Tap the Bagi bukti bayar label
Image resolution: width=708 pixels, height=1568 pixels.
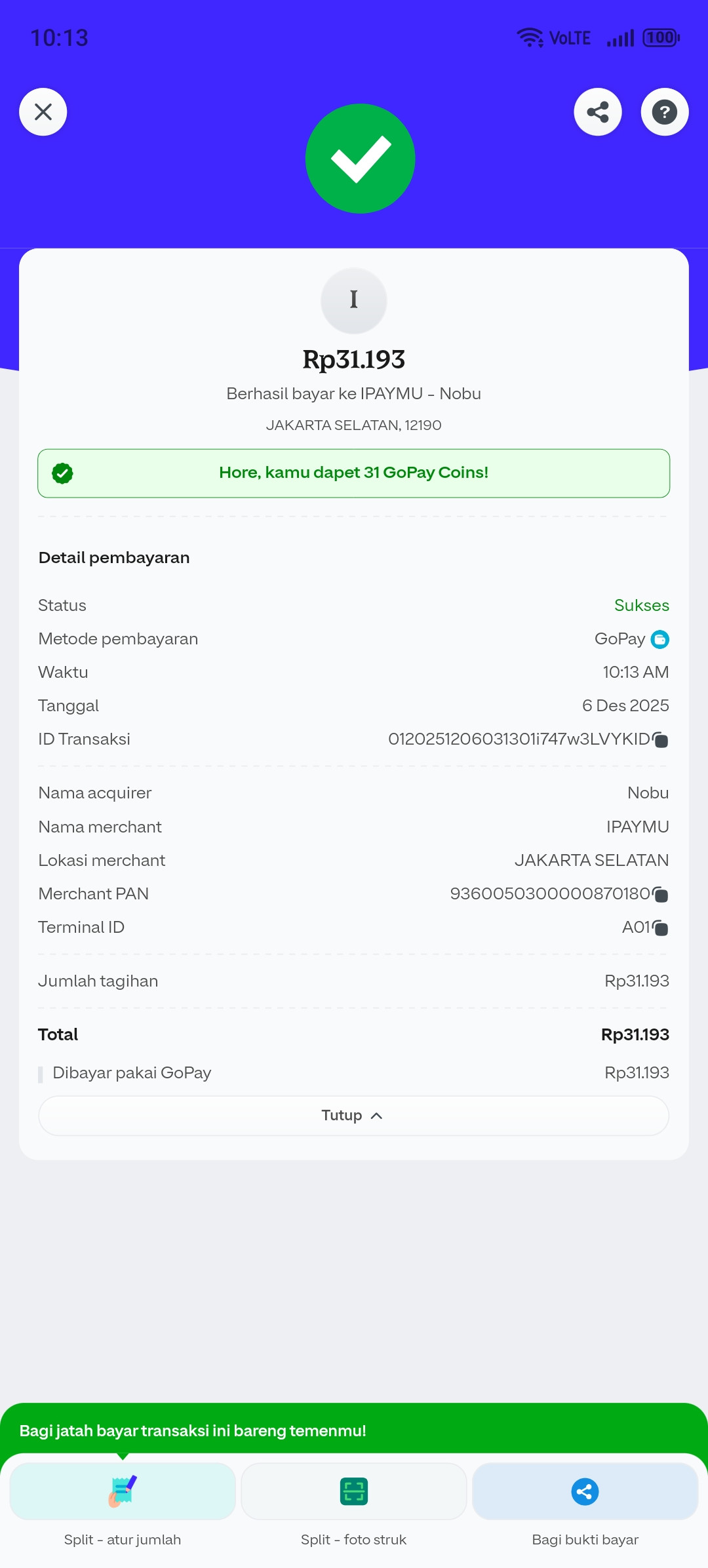click(x=585, y=1539)
